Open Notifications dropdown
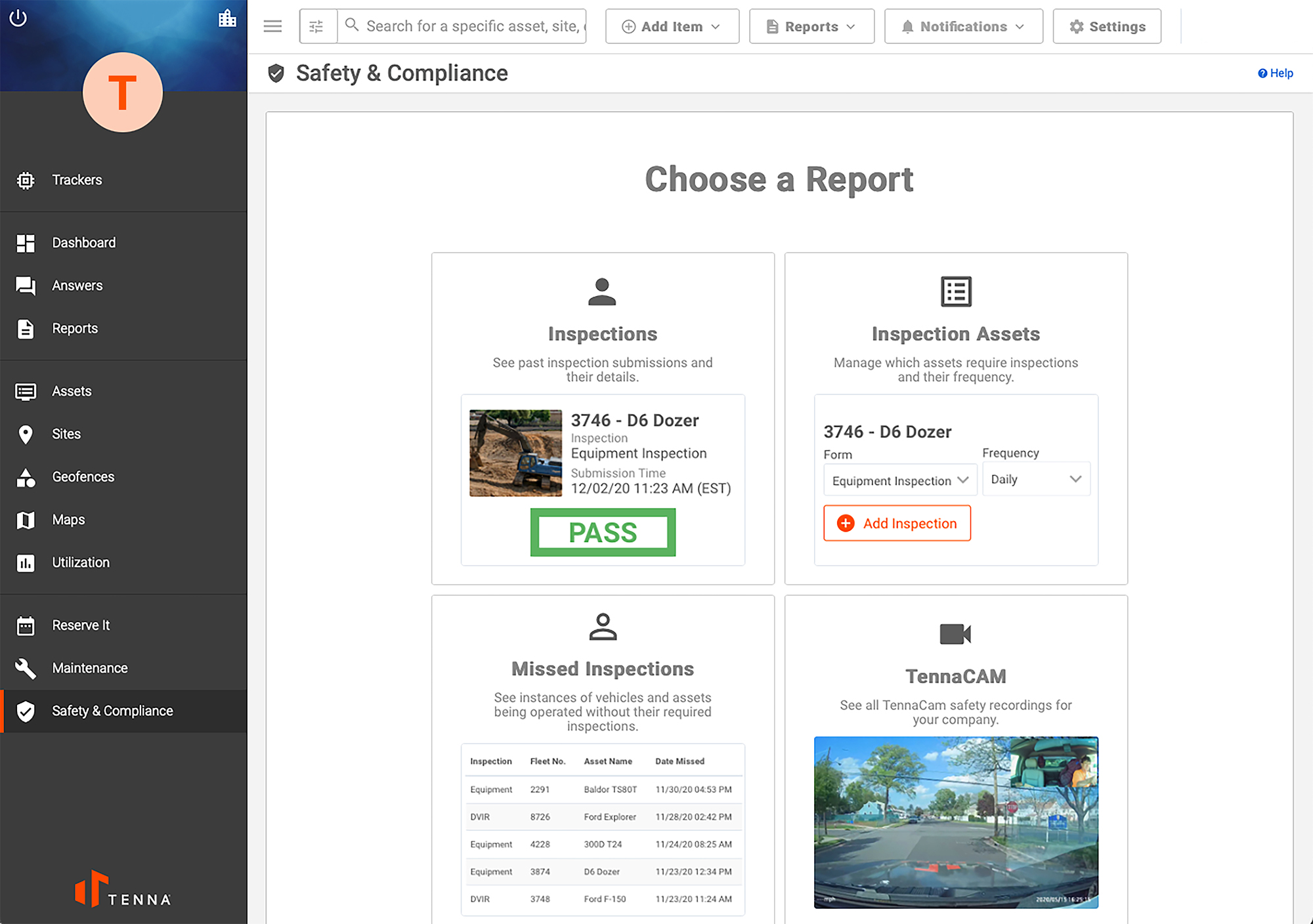The width and height of the screenshot is (1313, 924). [962, 25]
